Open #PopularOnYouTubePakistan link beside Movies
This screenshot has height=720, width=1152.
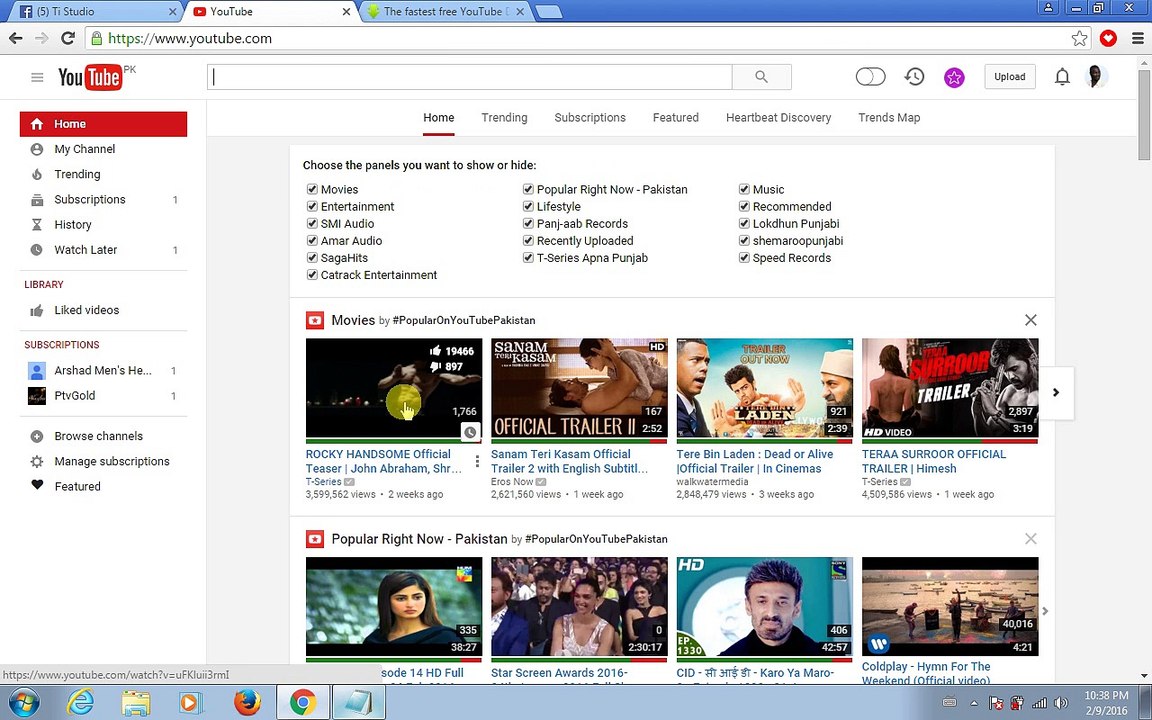pyautogui.click(x=464, y=320)
